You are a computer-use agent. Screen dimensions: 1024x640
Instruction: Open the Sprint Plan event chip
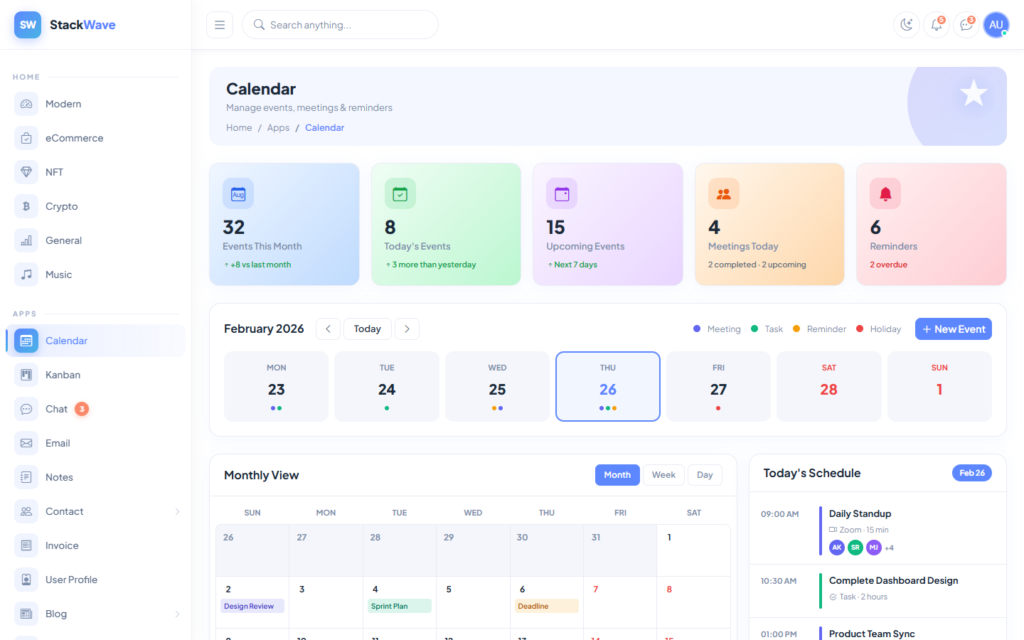(399, 606)
